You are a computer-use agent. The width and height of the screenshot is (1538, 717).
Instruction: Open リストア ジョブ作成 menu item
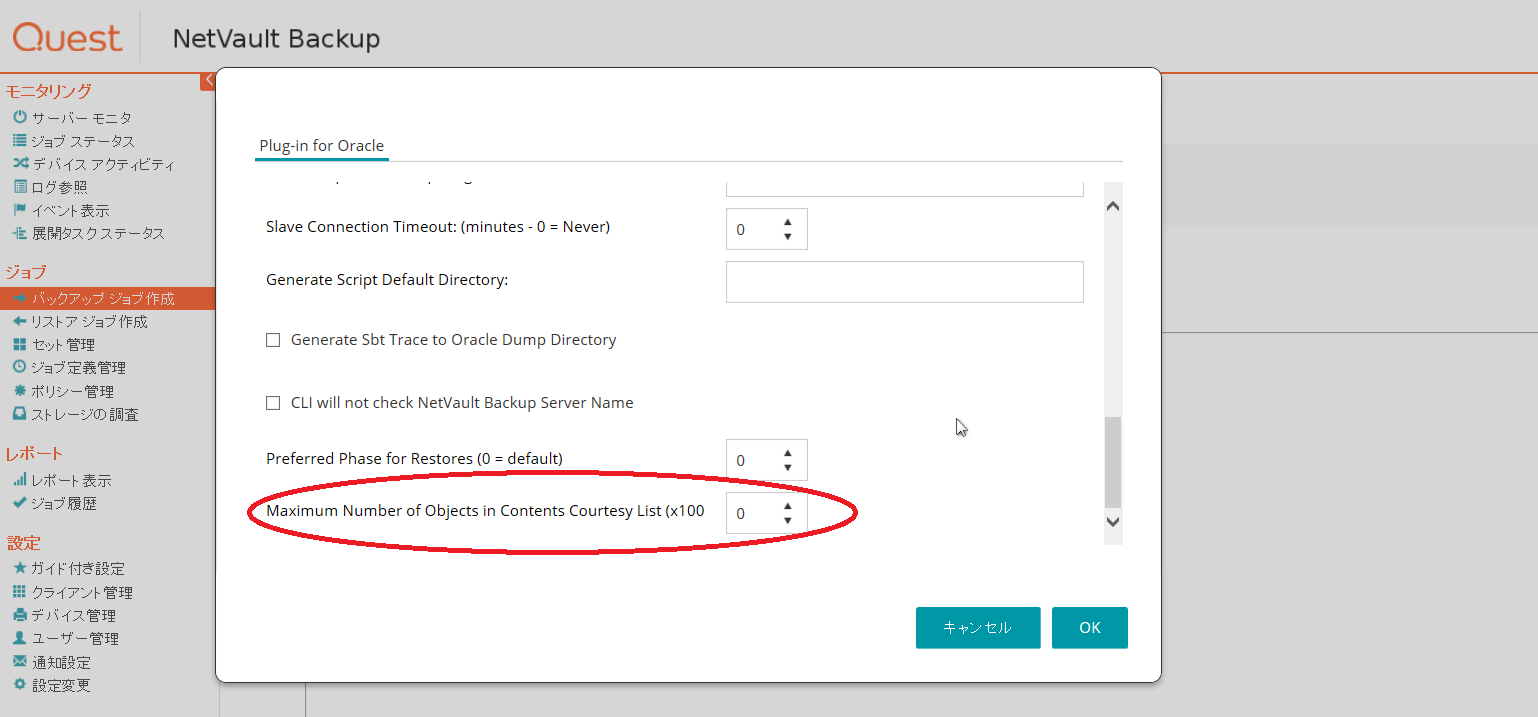pos(89,321)
